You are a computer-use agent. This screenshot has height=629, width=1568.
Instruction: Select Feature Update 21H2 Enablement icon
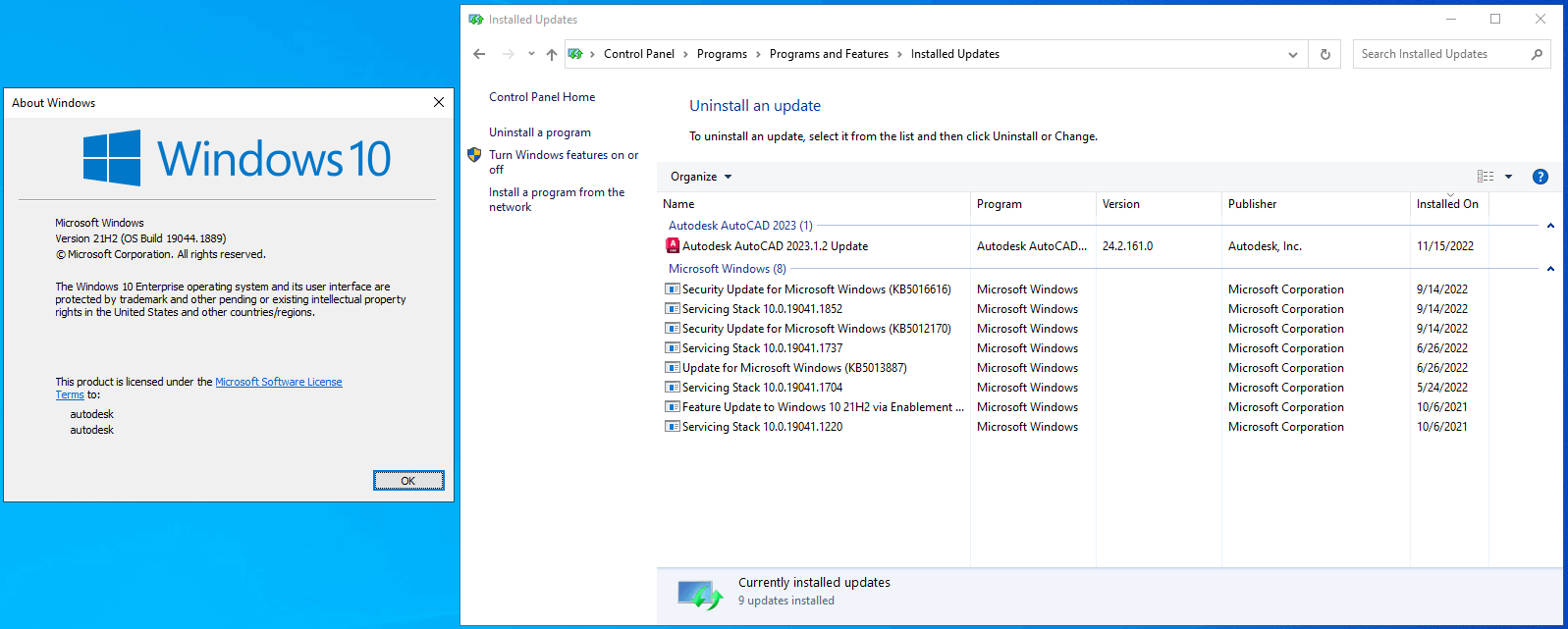click(x=673, y=407)
